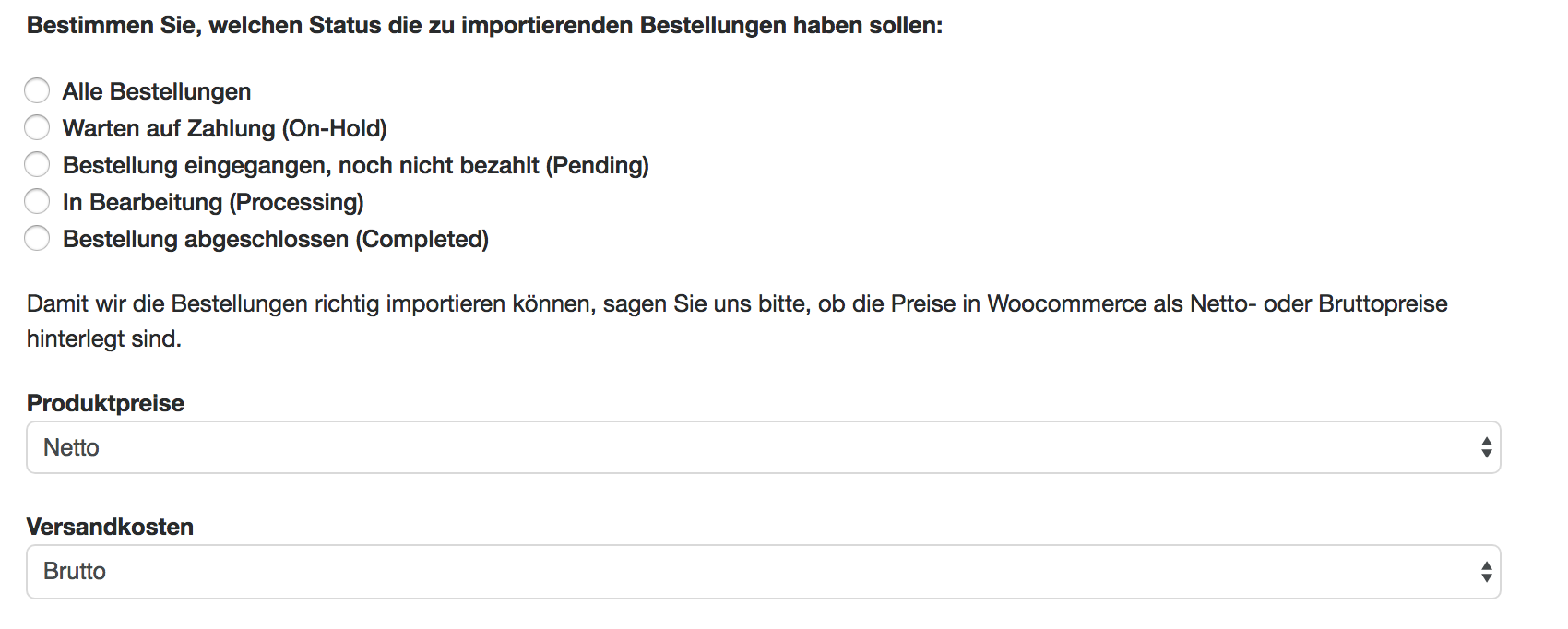Click the 'Alle Bestellungen' label text
1568x629 pixels.
pos(157,91)
